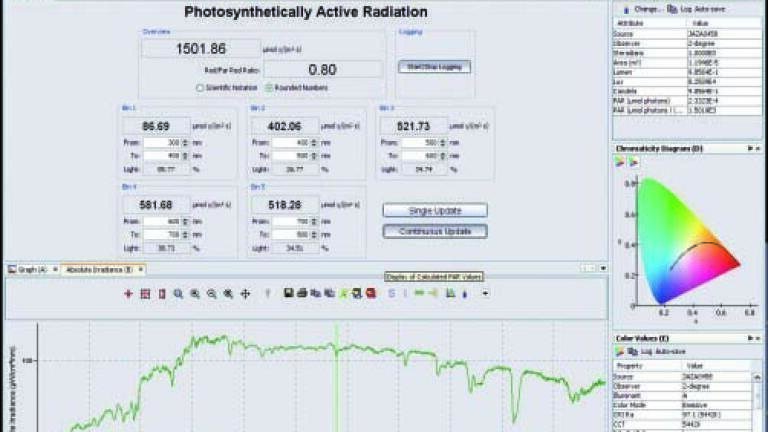Click the Single Update button
This screenshot has width=768, height=432.
coord(435,211)
